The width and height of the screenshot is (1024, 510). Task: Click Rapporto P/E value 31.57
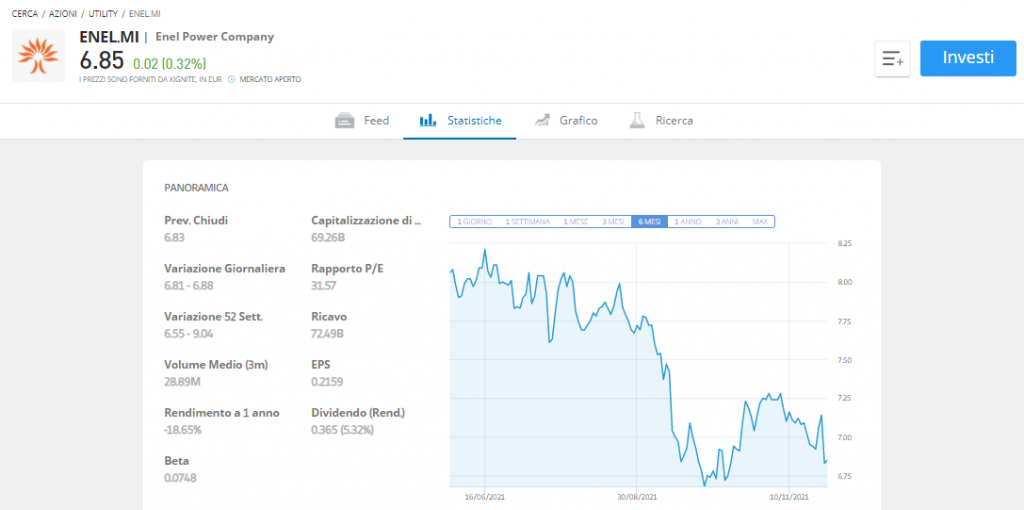point(323,286)
